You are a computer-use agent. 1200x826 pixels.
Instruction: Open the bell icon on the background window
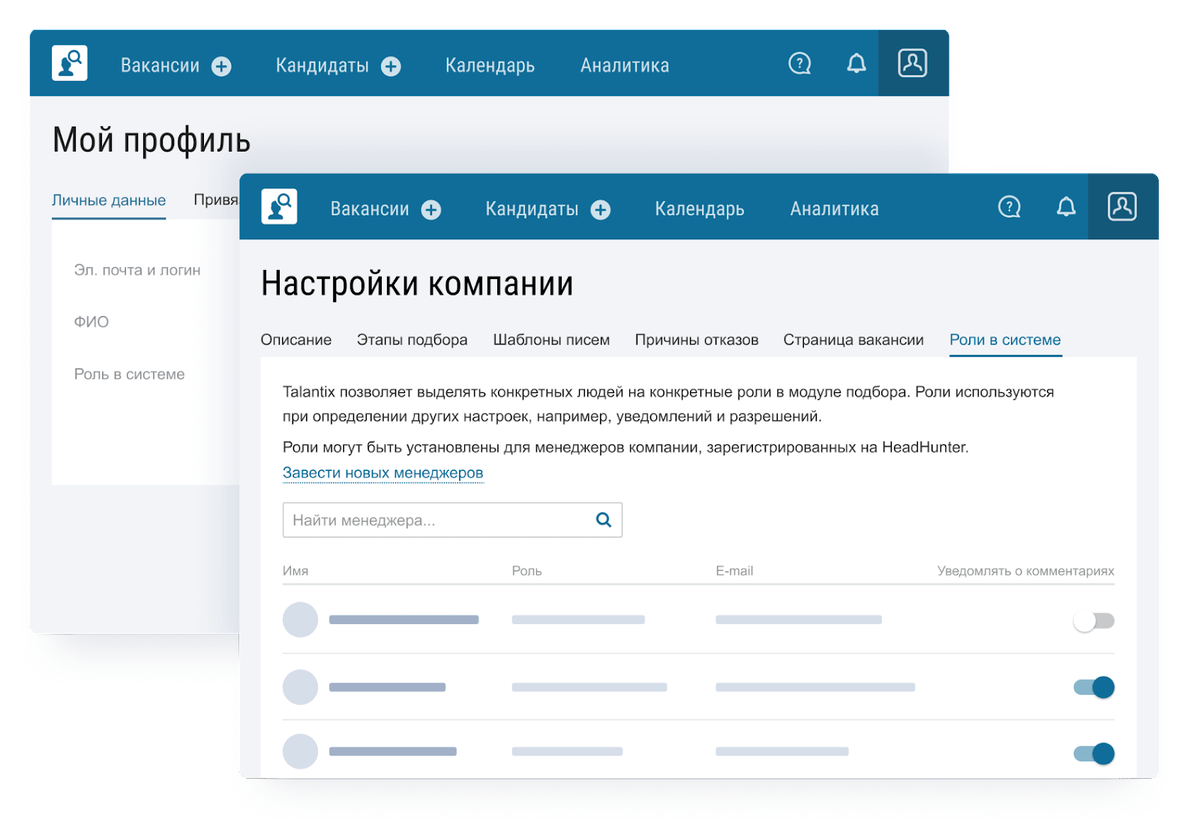coord(856,62)
